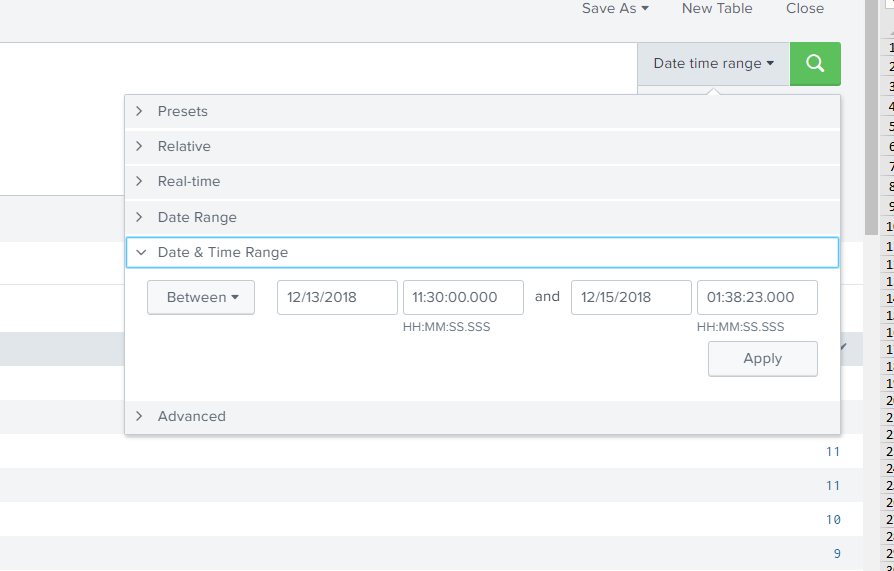Click the value 10 in results
Viewport: 894px width, 571px height.
pyautogui.click(x=833, y=520)
